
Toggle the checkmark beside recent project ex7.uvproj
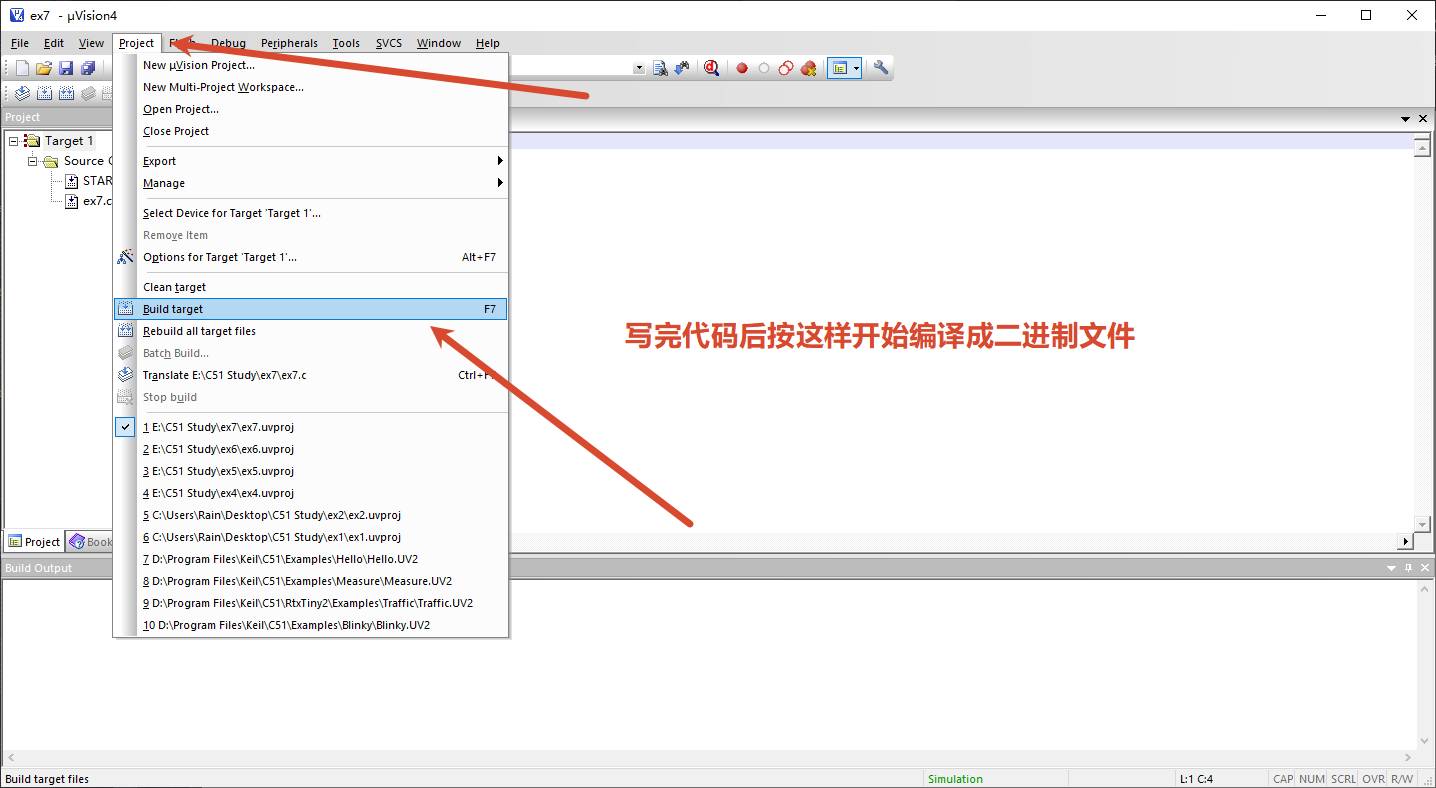[x=125, y=426]
